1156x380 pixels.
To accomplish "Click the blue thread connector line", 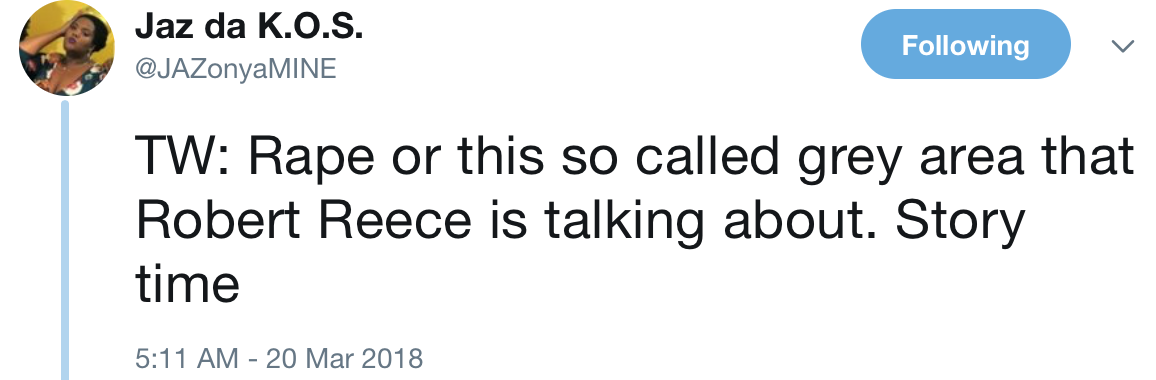I will click(65, 241).
